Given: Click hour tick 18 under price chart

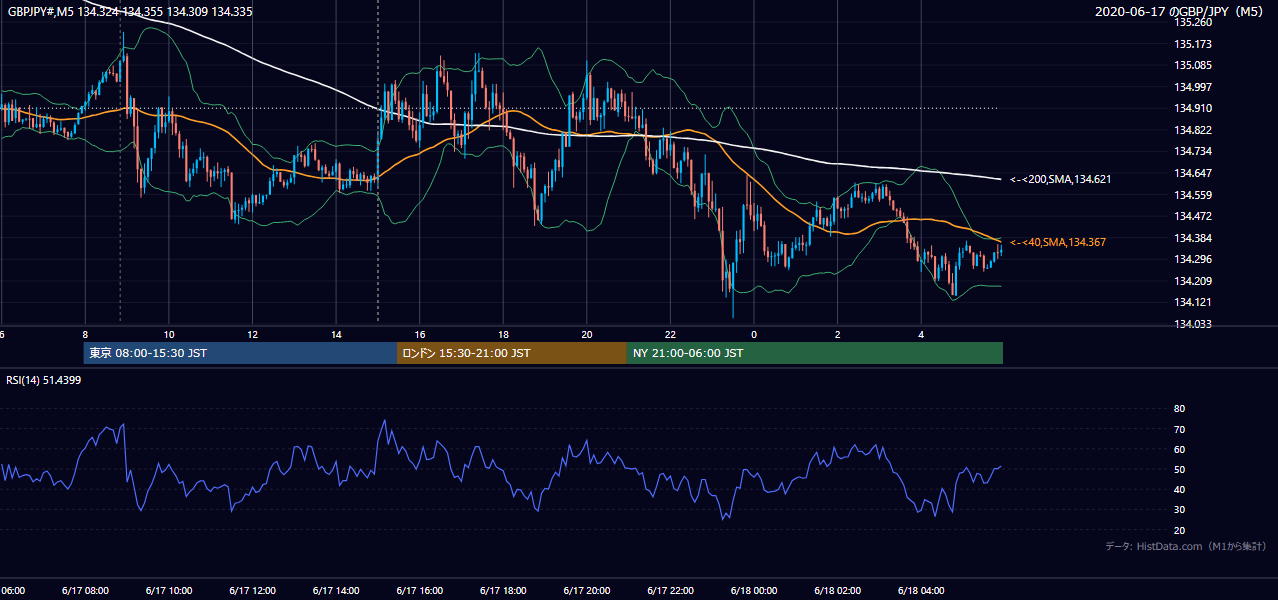Looking at the screenshot, I should [504, 334].
